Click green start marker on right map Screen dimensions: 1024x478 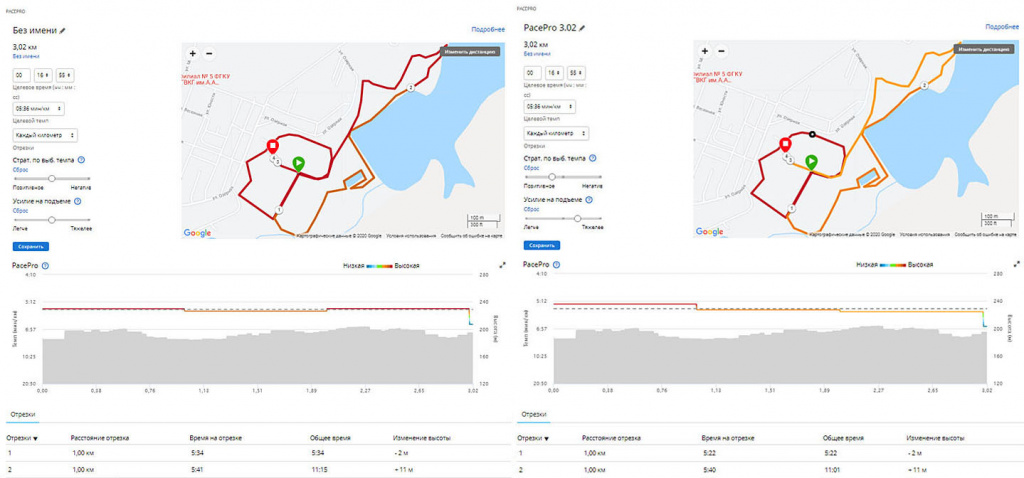(x=810, y=161)
